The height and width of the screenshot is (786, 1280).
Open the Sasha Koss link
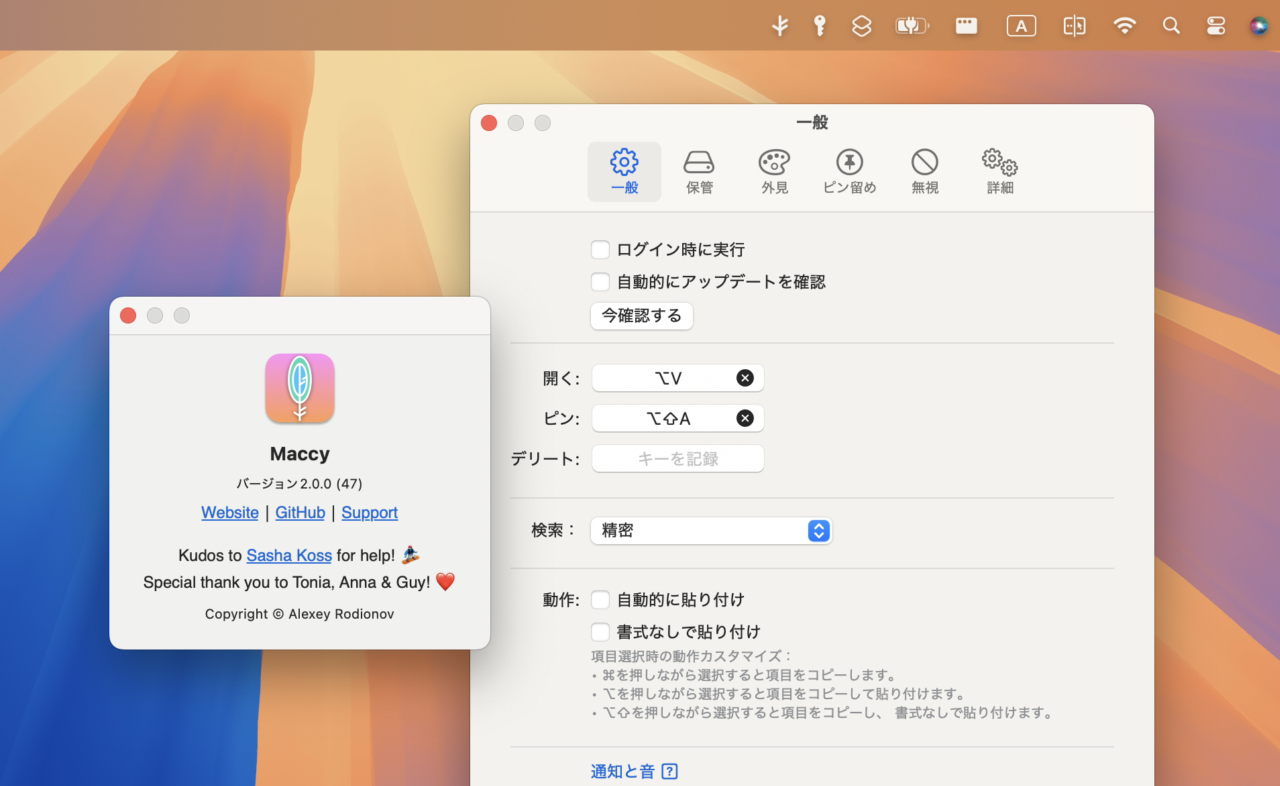coord(289,555)
